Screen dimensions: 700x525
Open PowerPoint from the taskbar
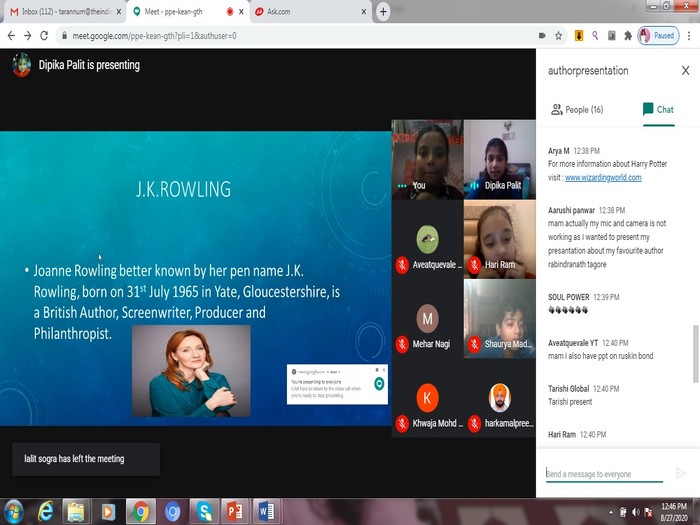pyautogui.click(x=235, y=512)
